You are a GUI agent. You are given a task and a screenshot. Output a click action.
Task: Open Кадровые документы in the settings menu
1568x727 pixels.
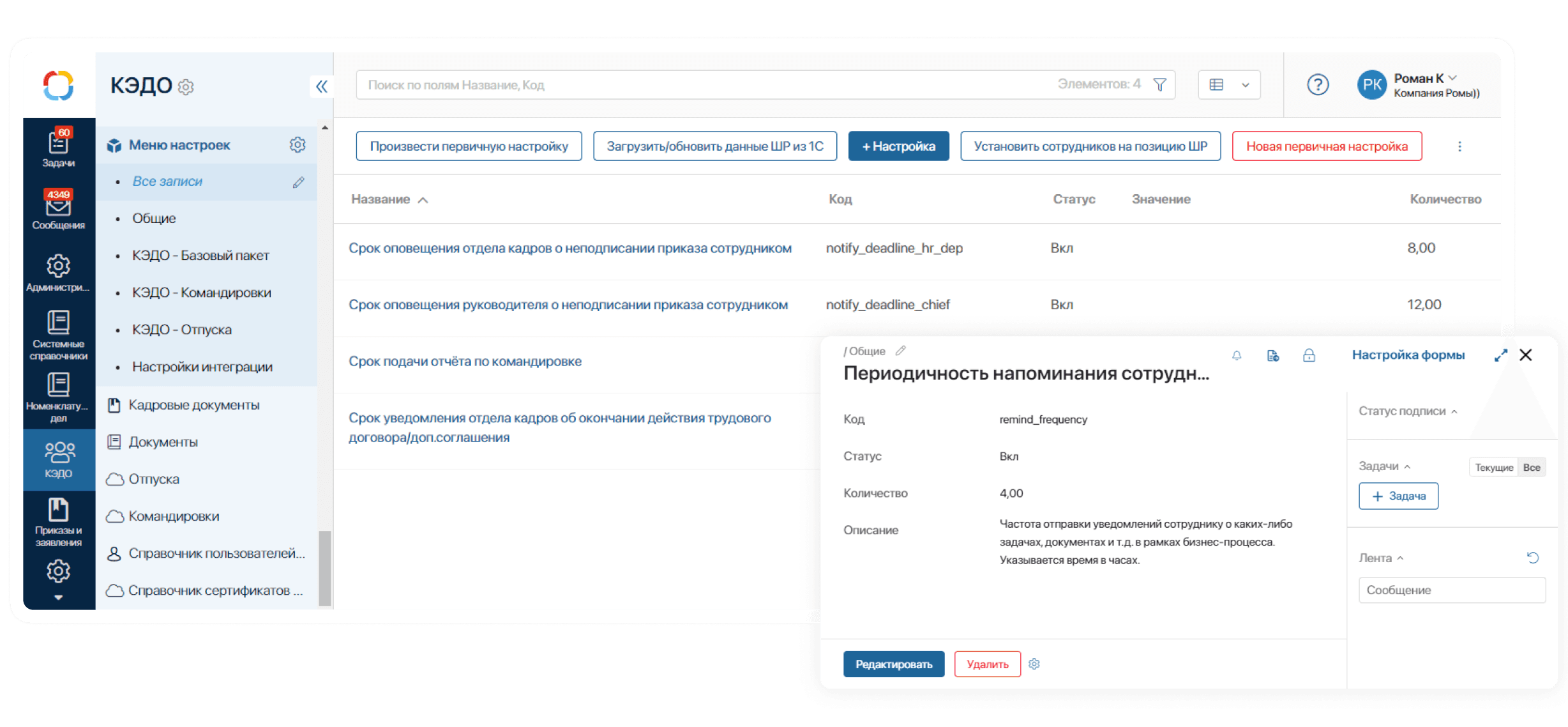coord(195,404)
